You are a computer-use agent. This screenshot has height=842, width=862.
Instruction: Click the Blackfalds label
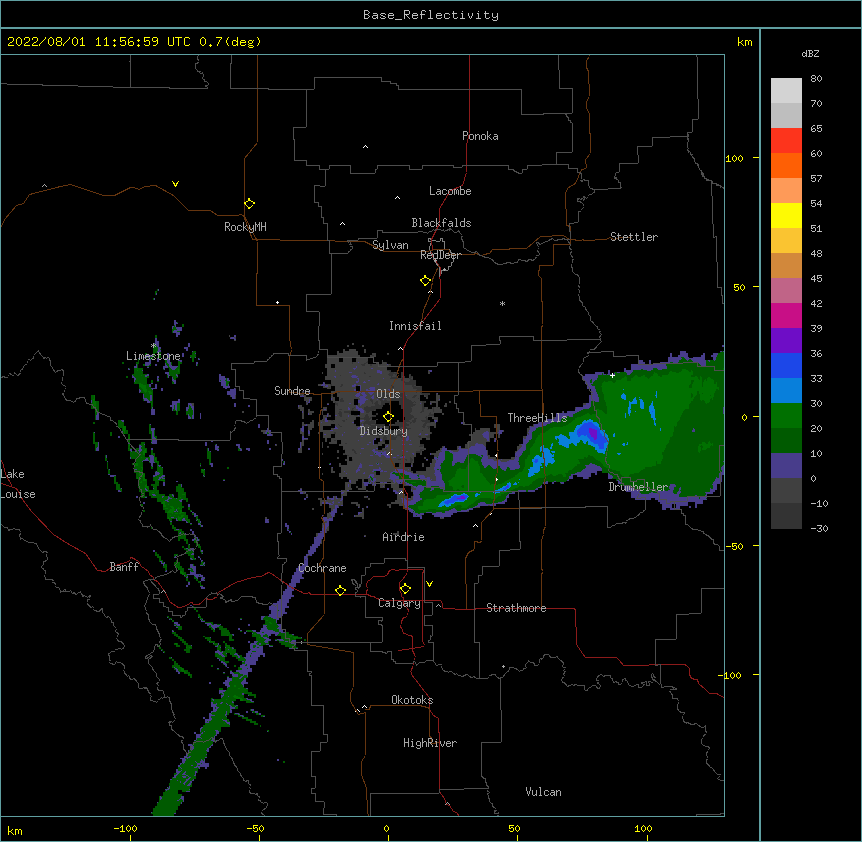[441, 223]
